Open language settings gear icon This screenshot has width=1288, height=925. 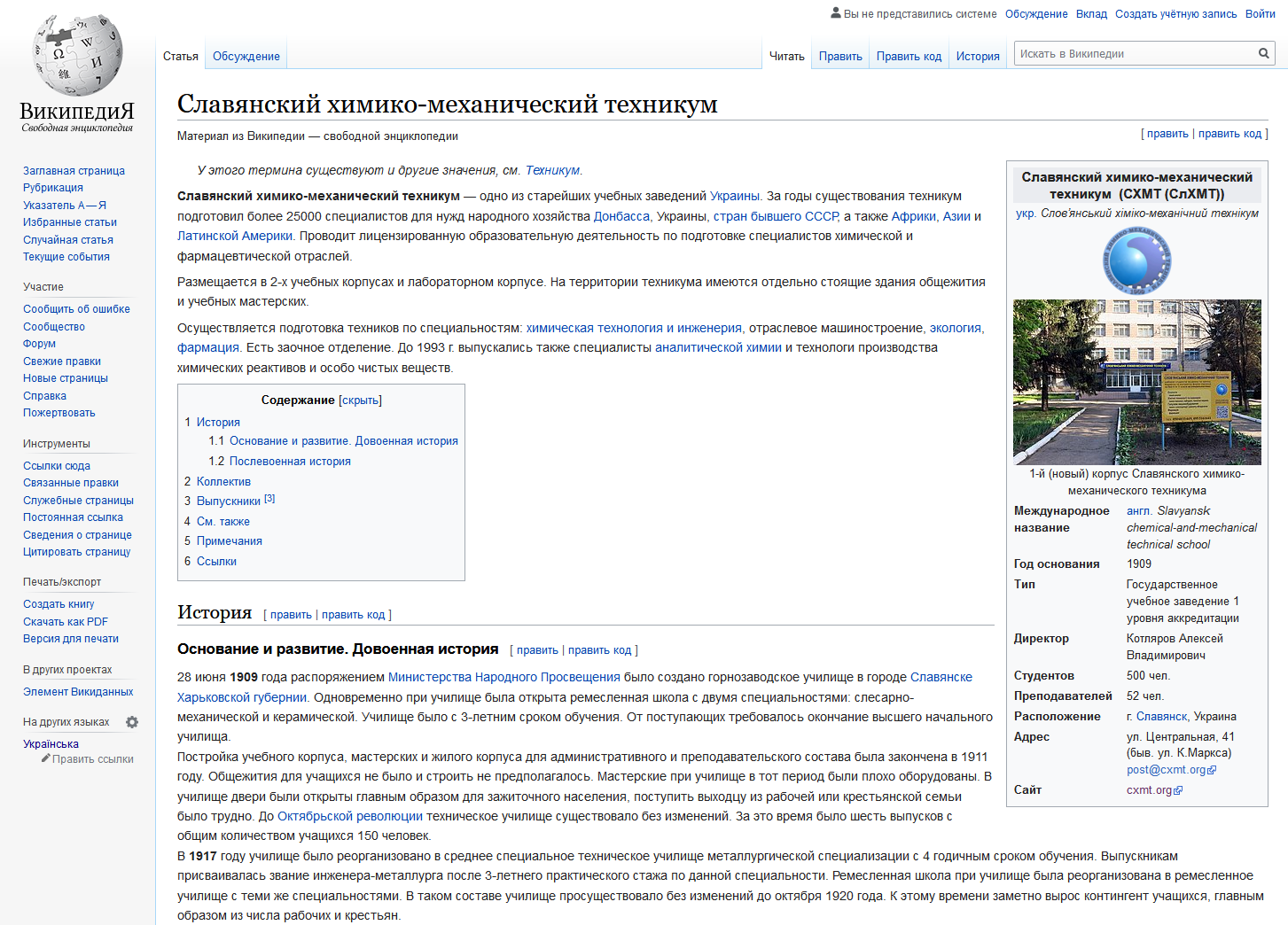132,722
